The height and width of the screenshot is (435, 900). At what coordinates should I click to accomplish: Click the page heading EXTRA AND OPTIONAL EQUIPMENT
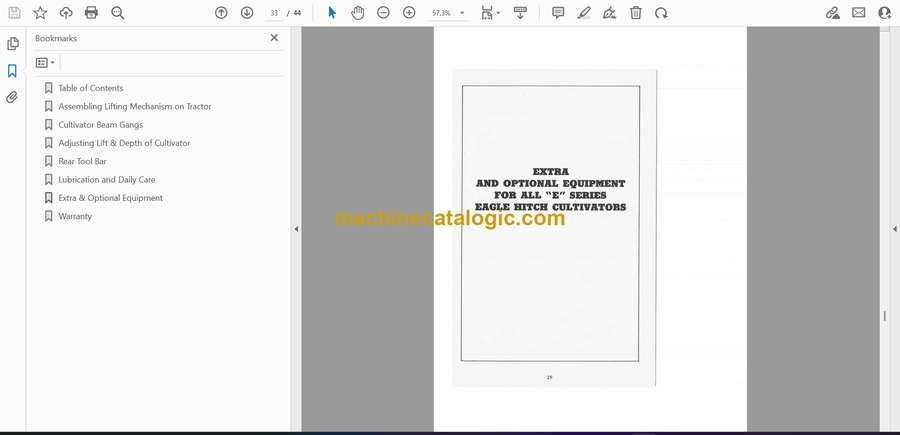point(550,189)
